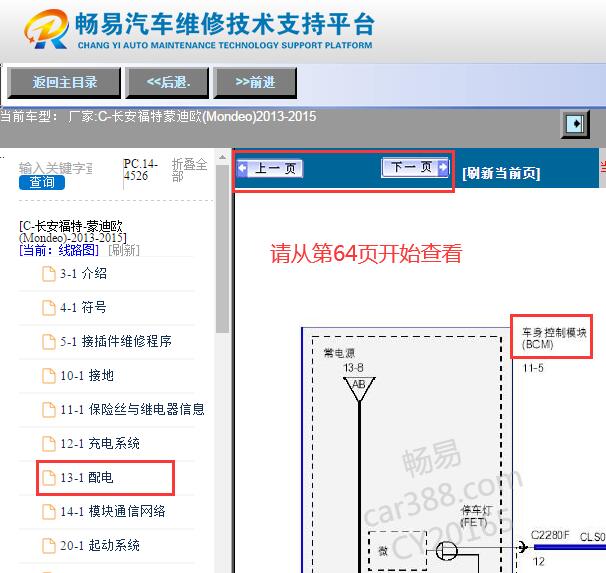Click the panel toggle arrow icon top right
Screen dimensions: 606x573
tap(575, 124)
